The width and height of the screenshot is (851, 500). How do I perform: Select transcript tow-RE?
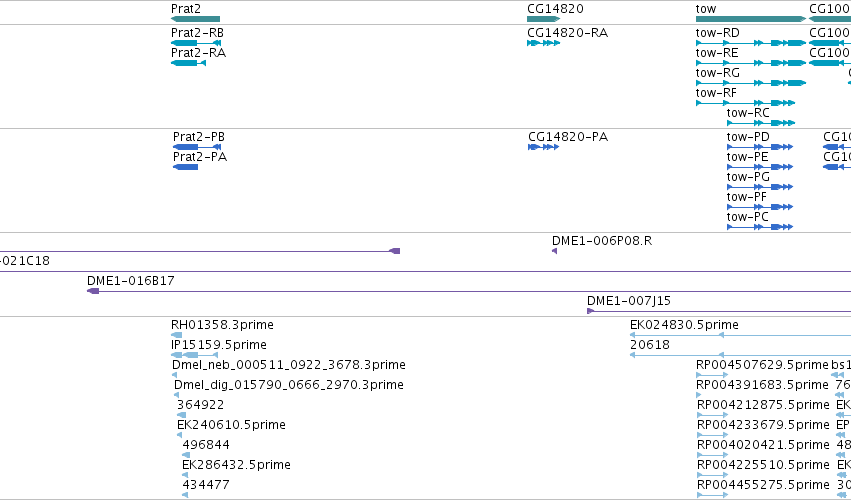pos(751,63)
